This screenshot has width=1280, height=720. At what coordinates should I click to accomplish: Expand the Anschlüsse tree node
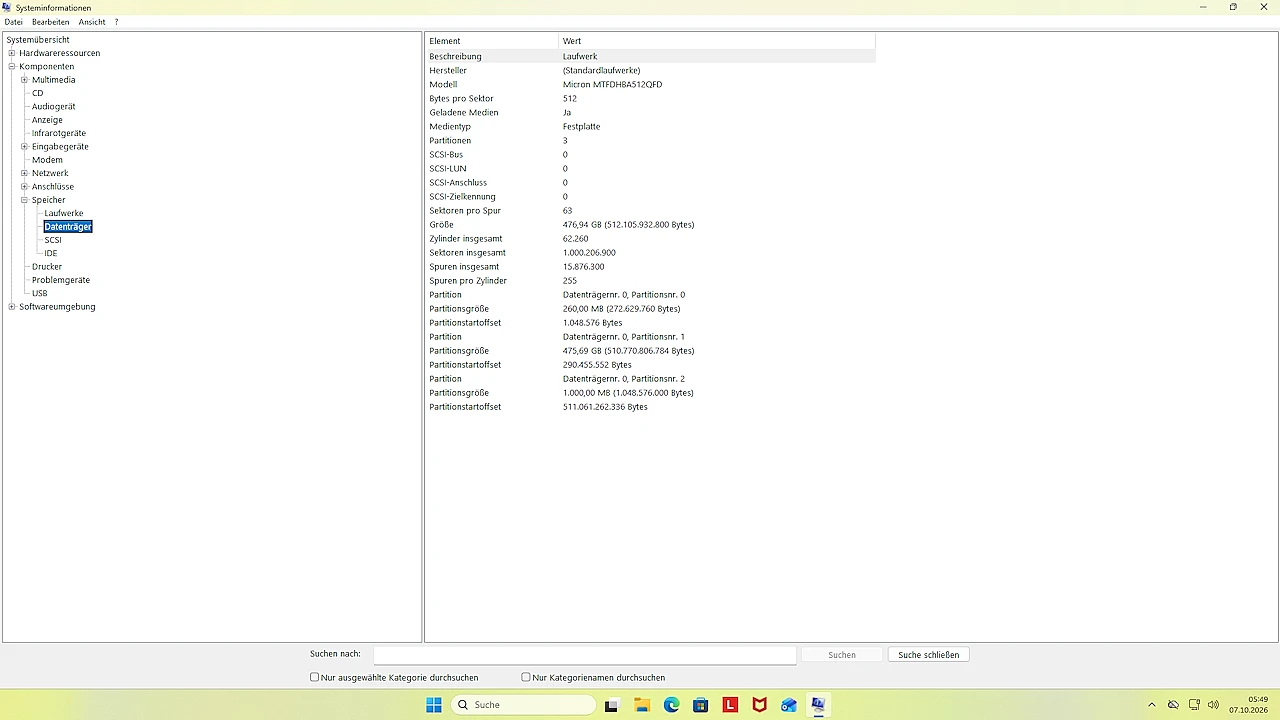(x=25, y=187)
